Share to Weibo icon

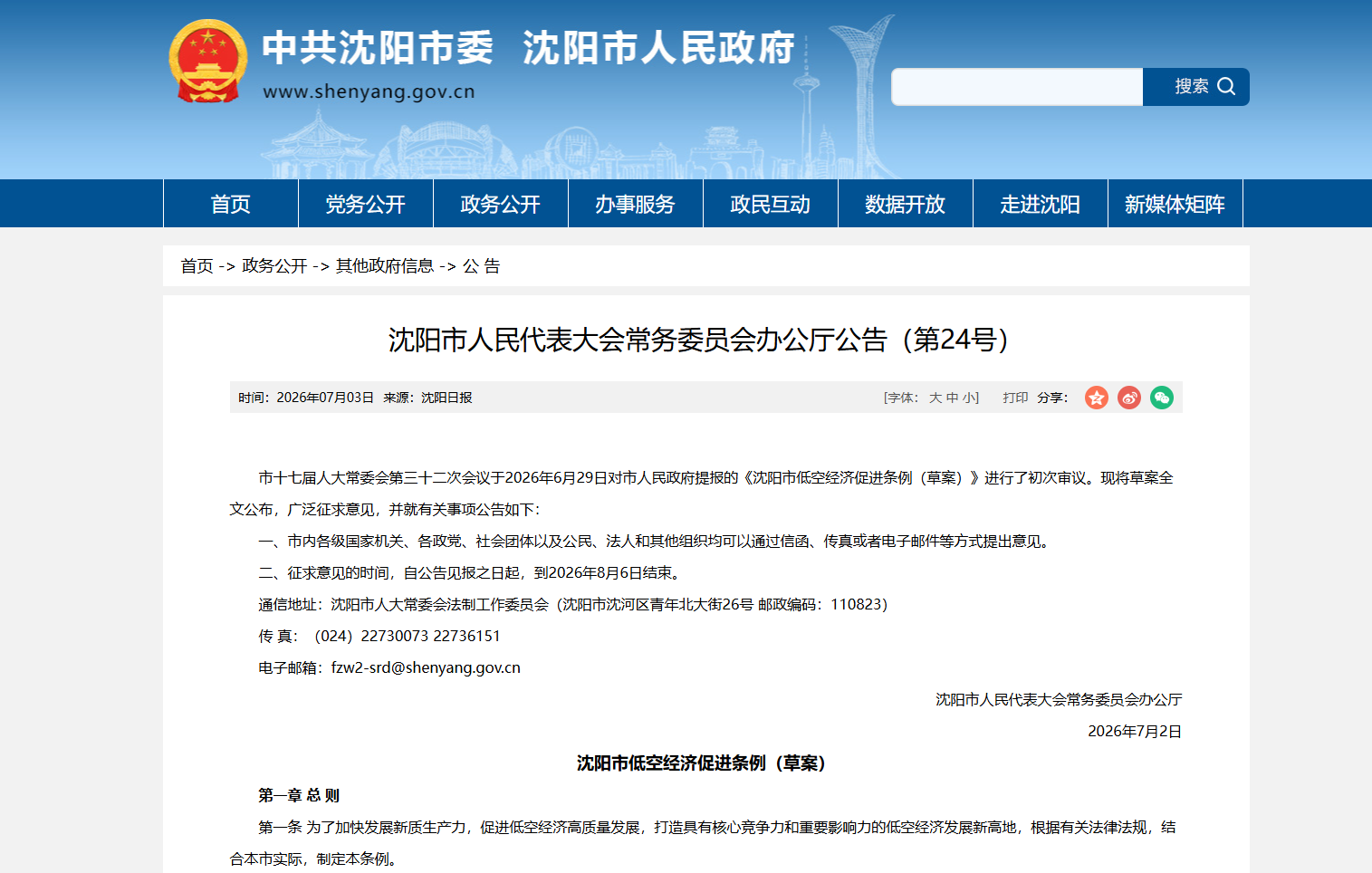(x=1129, y=398)
